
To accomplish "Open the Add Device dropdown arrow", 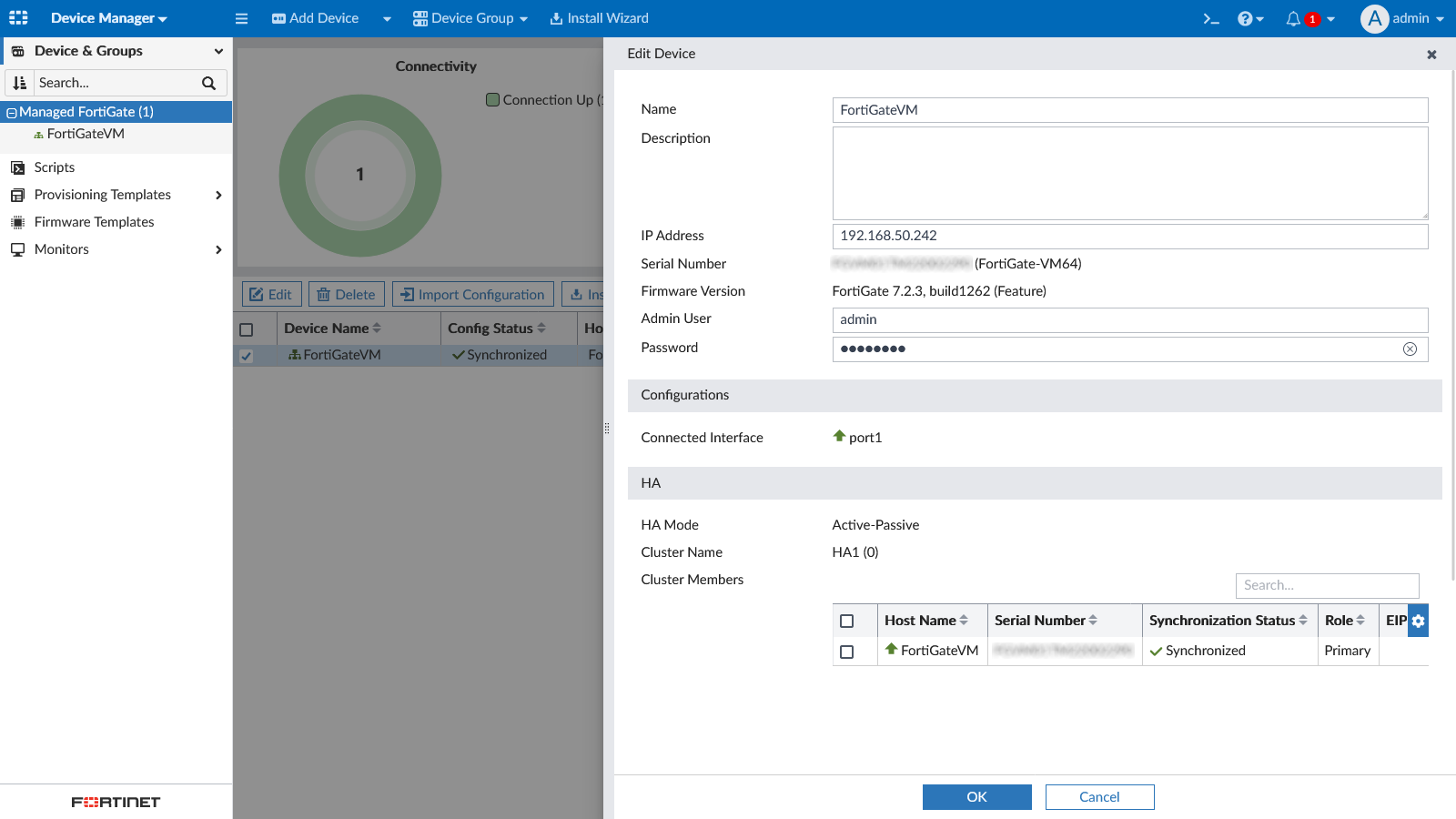I will pos(386,17).
